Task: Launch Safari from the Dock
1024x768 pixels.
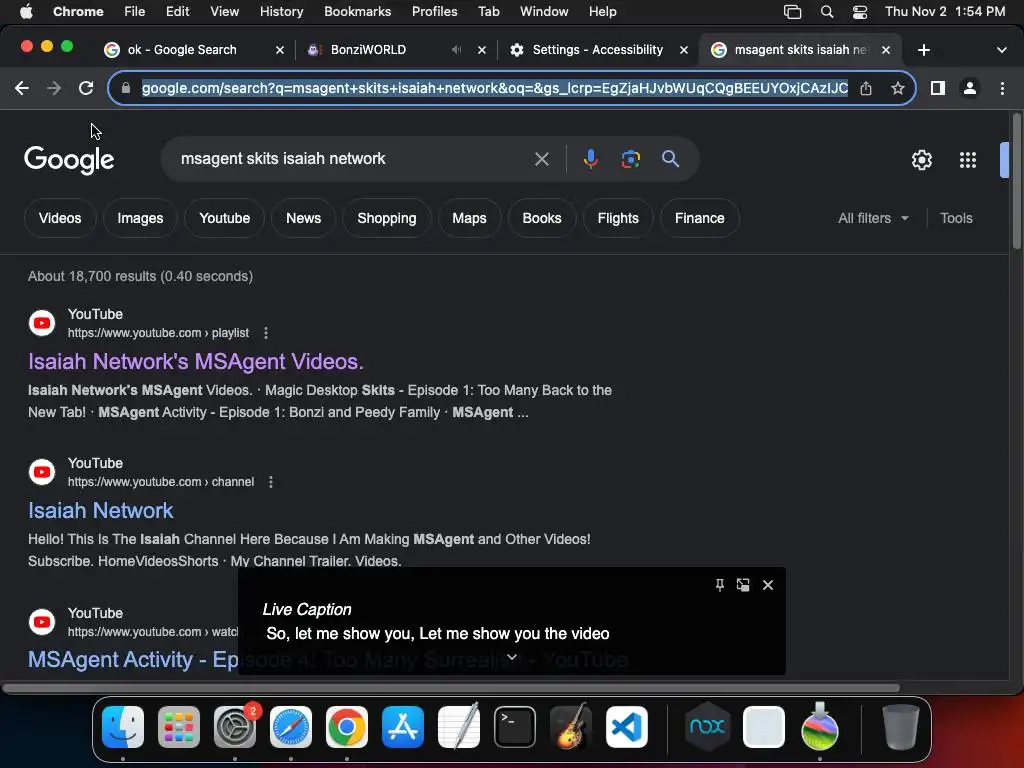Action: click(x=291, y=727)
